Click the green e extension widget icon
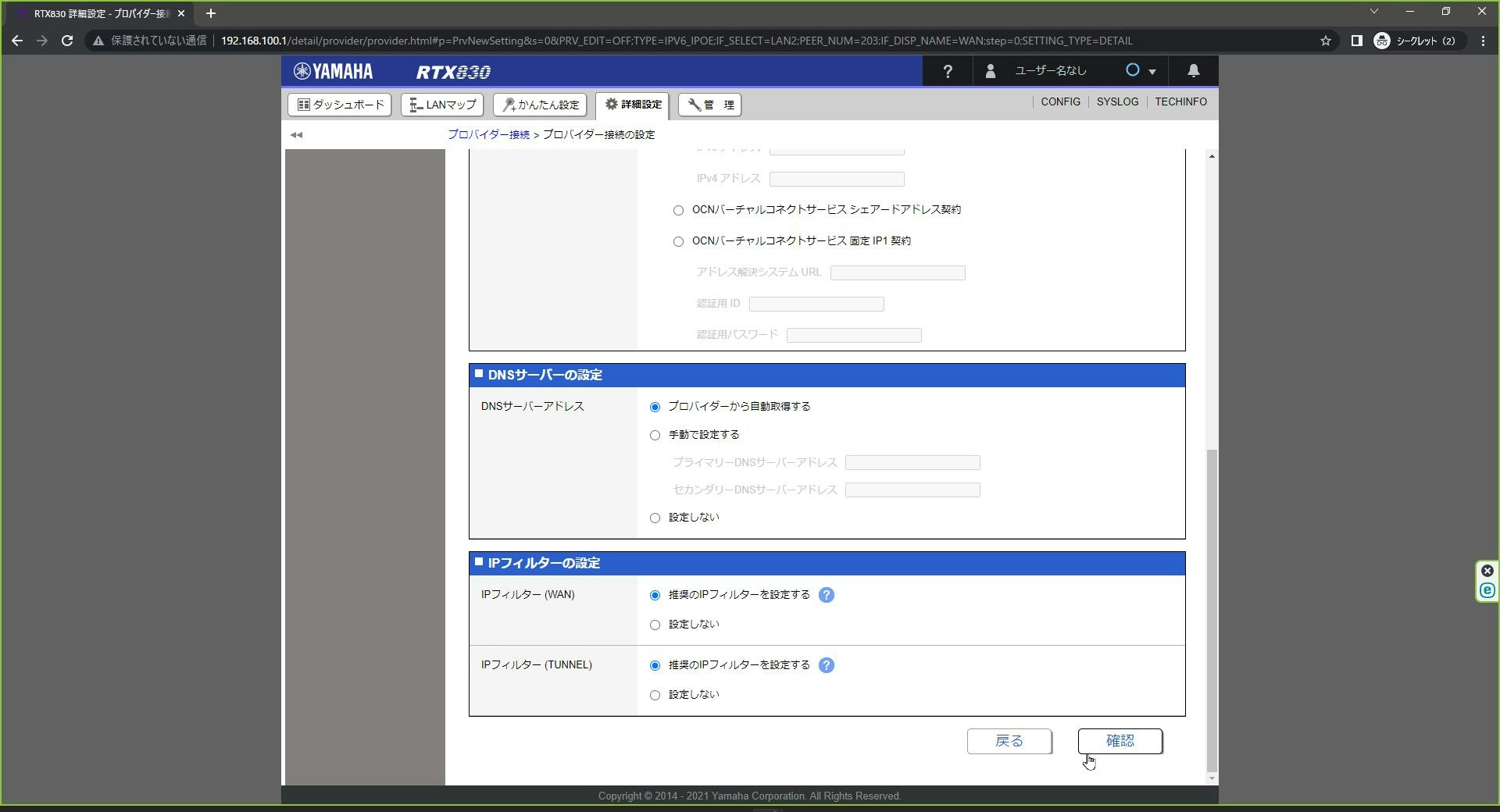This screenshot has width=1500, height=812. [x=1487, y=591]
